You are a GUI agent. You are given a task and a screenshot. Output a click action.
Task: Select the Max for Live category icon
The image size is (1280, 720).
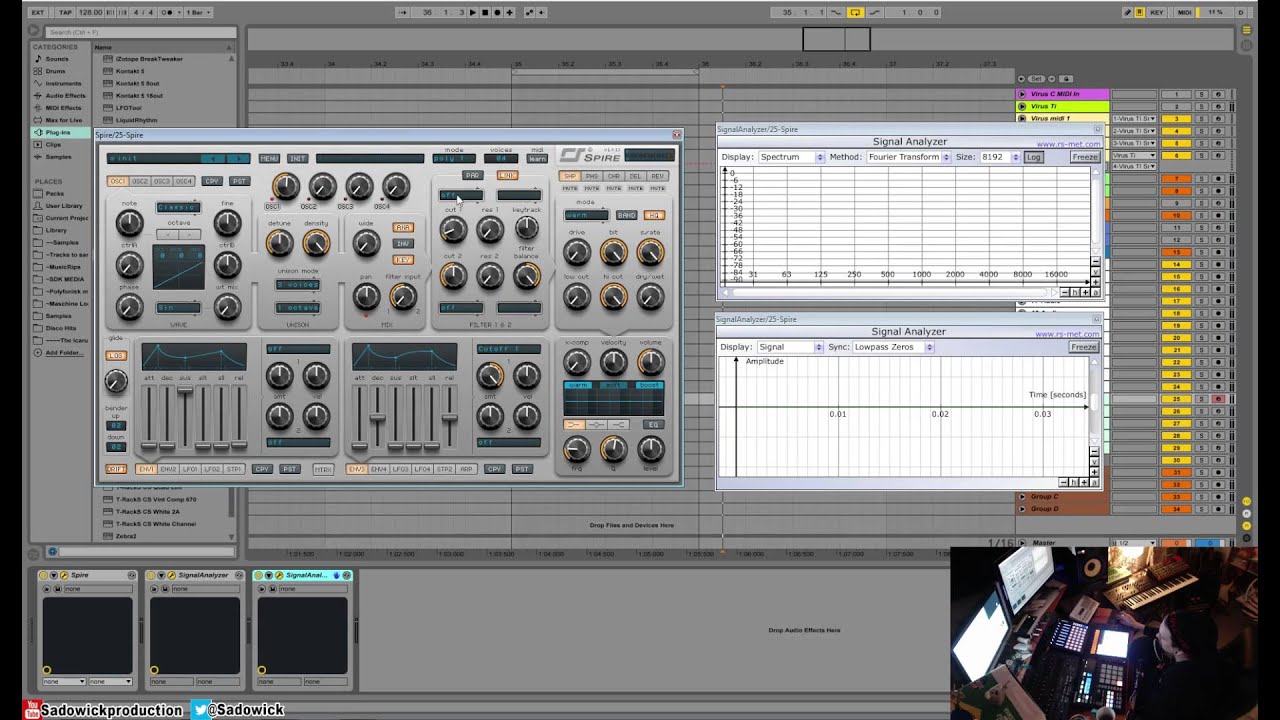point(38,120)
